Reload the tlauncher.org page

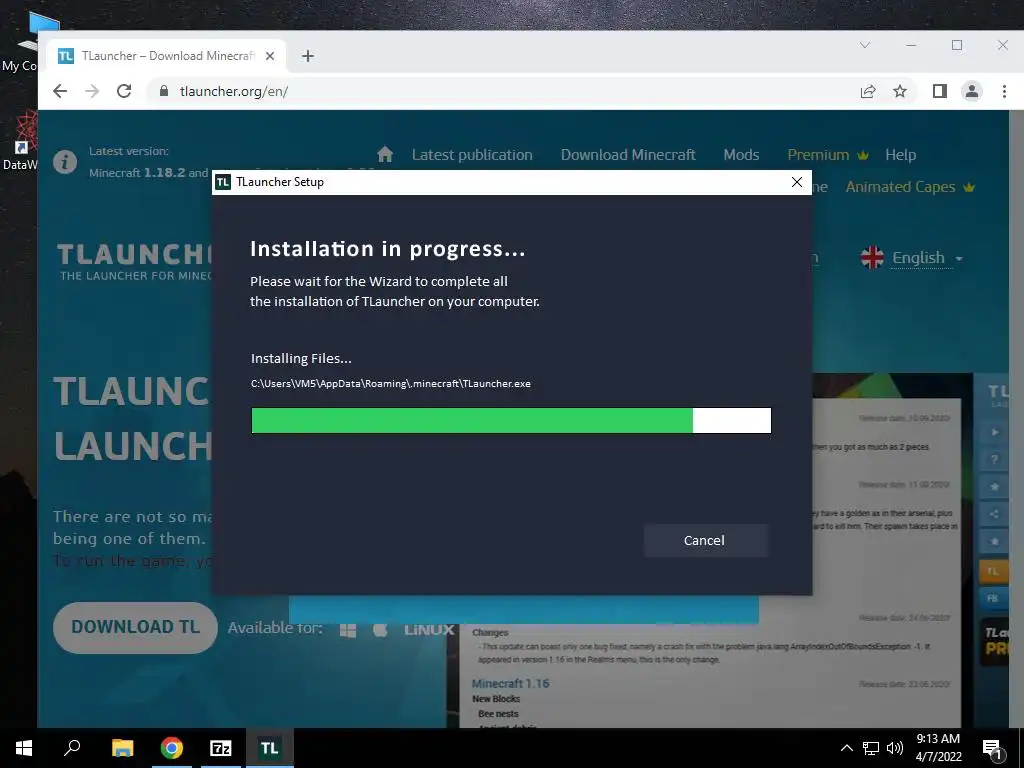point(124,91)
